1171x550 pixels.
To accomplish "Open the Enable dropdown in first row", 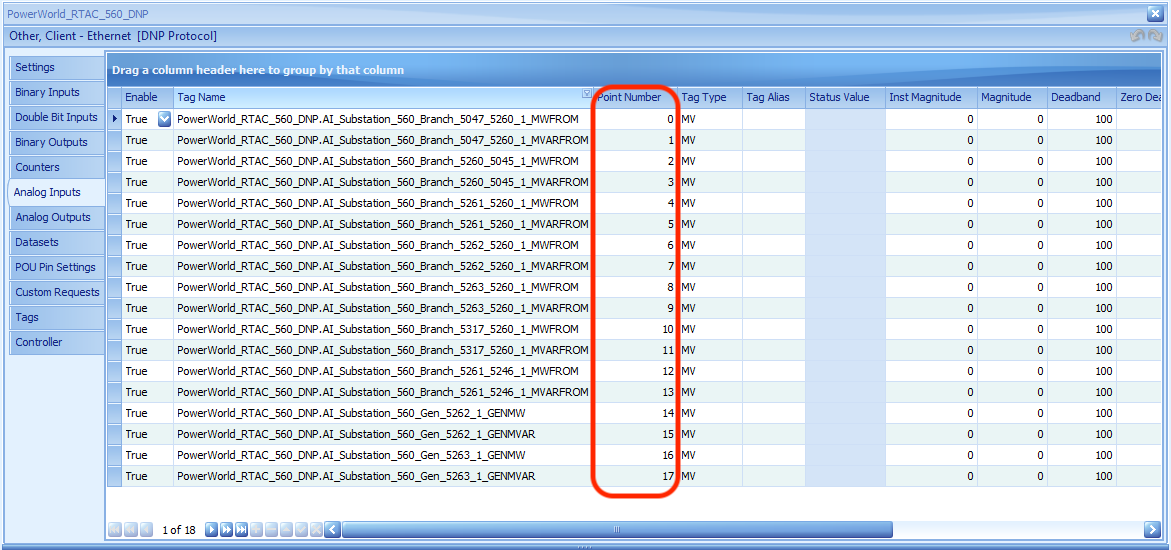I will click(x=164, y=119).
